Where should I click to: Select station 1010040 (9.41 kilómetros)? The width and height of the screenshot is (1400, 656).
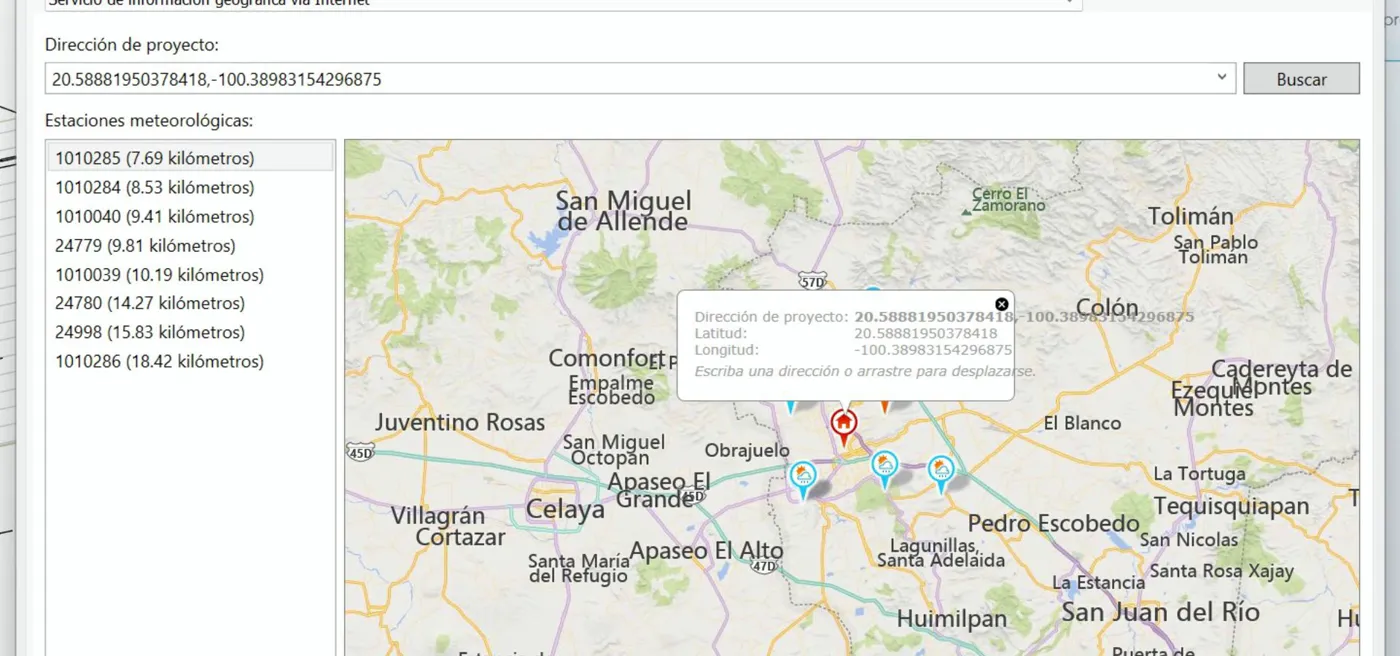click(x=192, y=216)
